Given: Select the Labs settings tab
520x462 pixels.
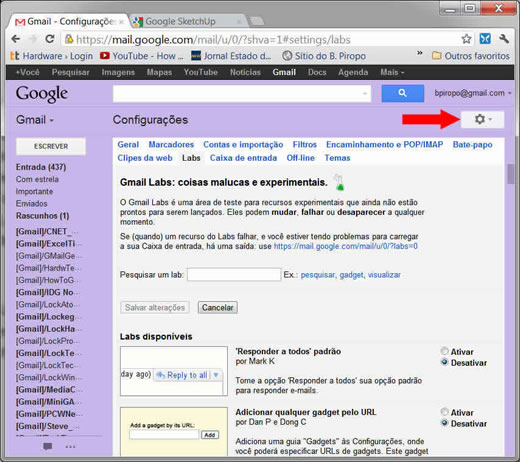Looking at the screenshot, I should (x=191, y=158).
